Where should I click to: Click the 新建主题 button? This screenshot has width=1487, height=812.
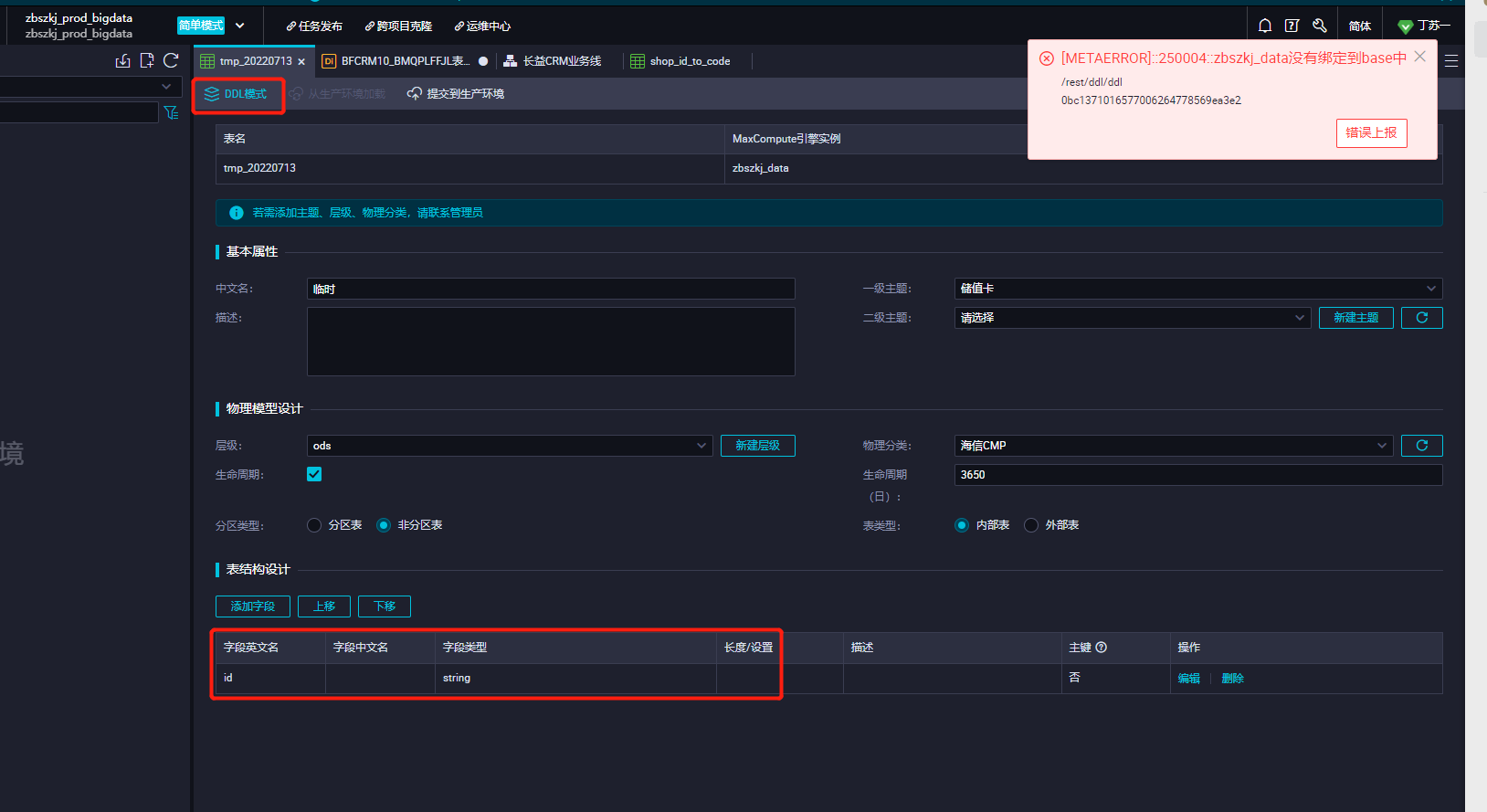[x=1355, y=318]
